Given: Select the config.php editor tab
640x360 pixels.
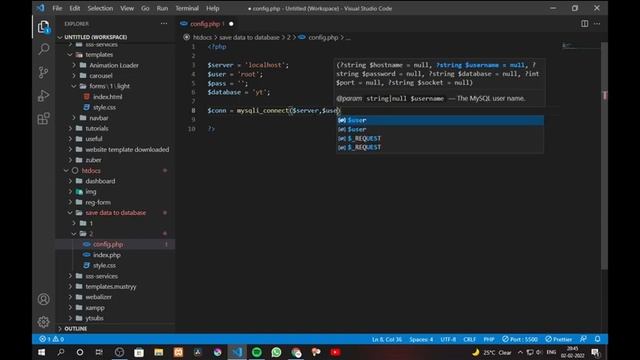Looking at the screenshot, I should (x=207, y=24).
